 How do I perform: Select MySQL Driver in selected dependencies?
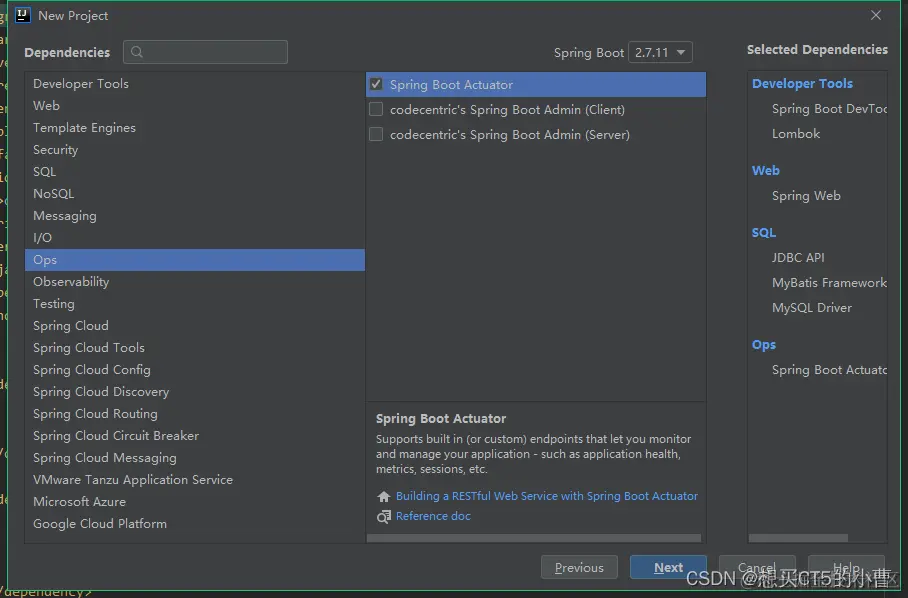point(812,307)
